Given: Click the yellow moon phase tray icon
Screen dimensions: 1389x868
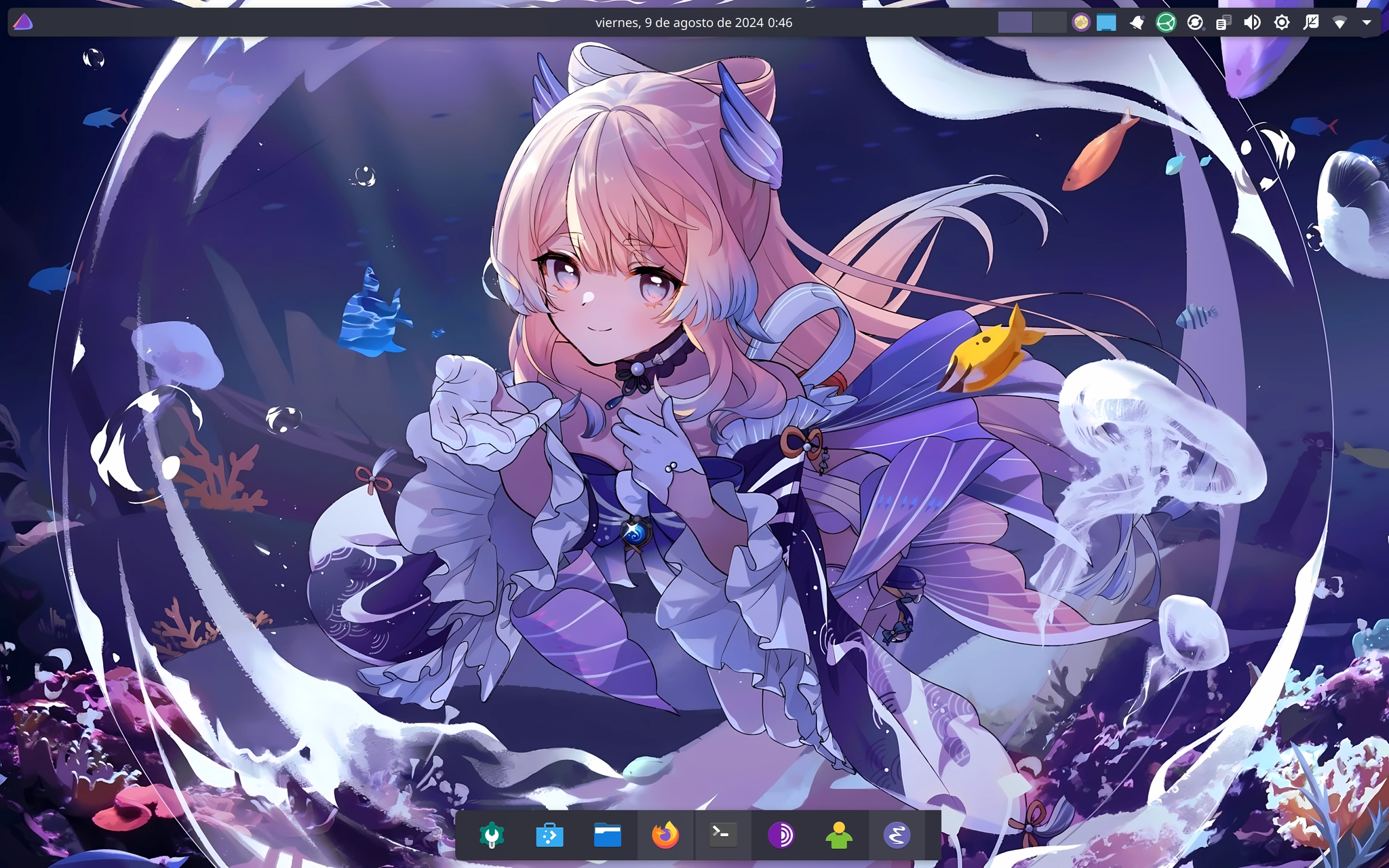Looking at the screenshot, I should click(1080, 22).
